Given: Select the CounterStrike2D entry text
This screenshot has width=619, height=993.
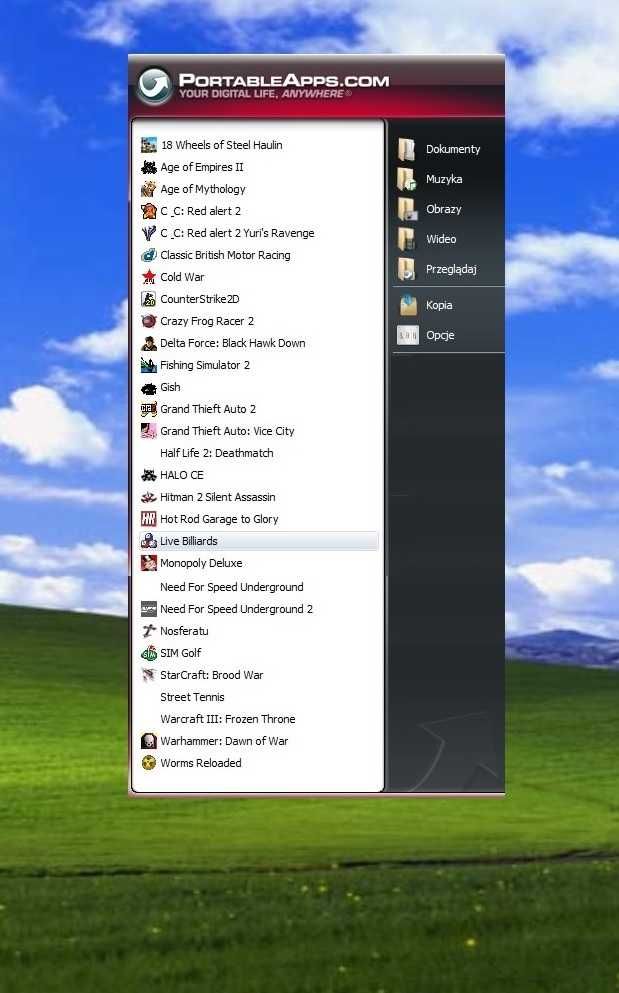Looking at the screenshot, I should point(200,299).
